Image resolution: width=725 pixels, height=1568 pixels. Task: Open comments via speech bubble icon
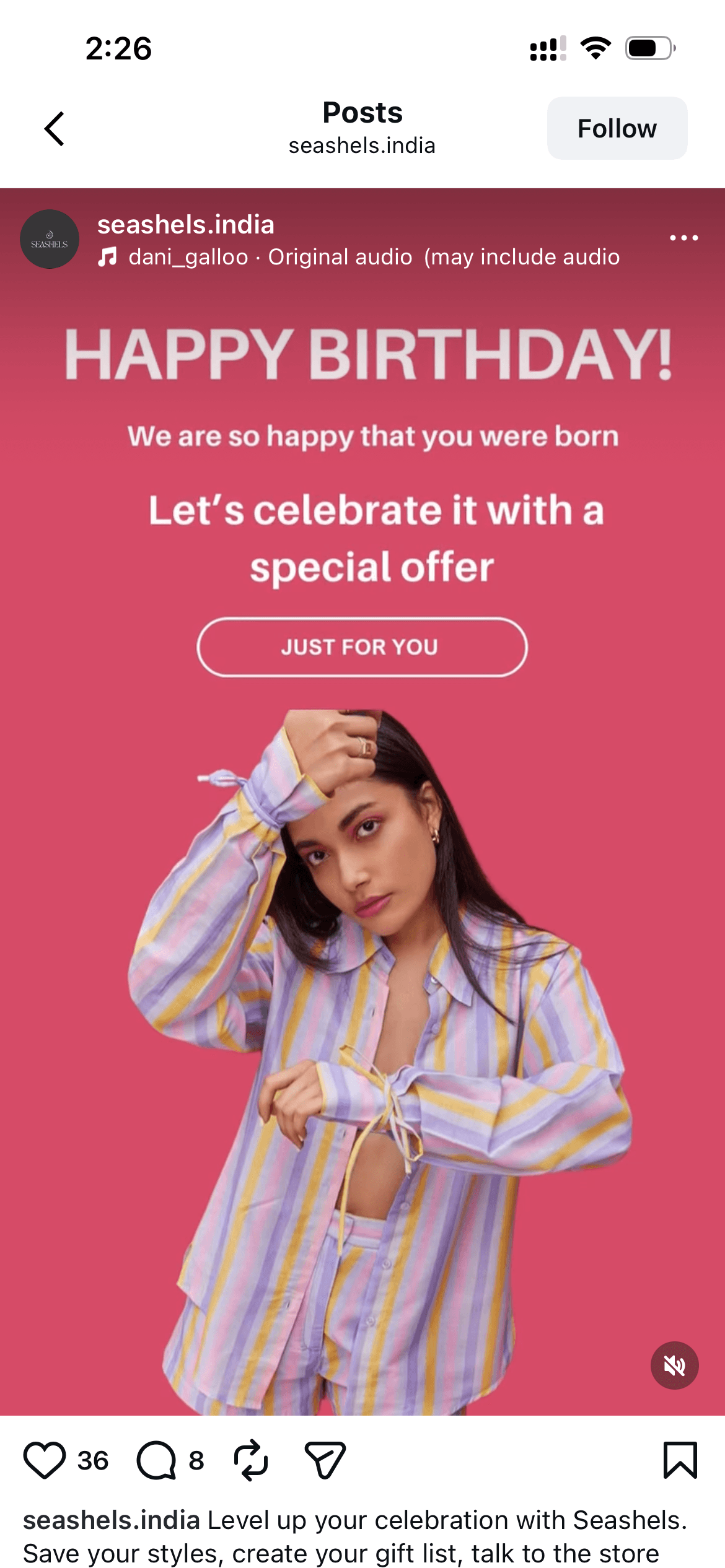pyautogui.click(x=157, y=1460)
